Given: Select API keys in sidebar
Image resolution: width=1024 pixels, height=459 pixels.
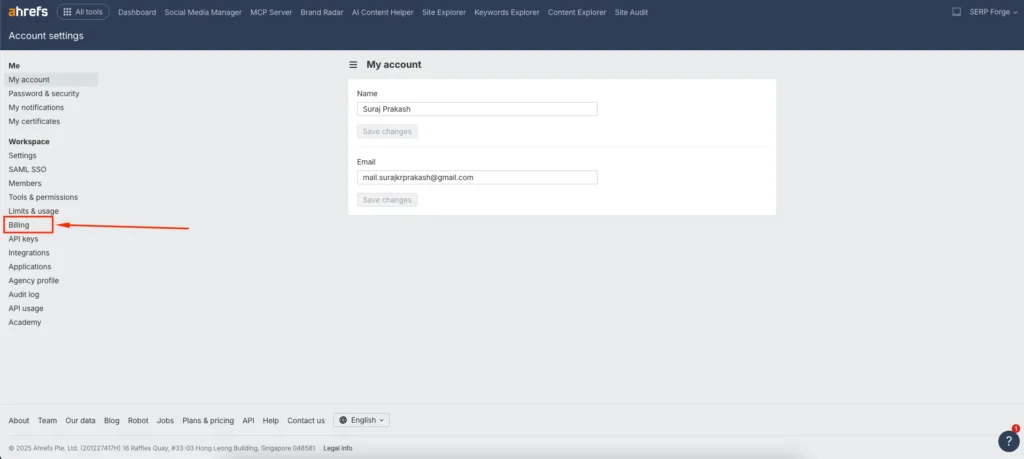Looking at the screenshot, I should pyautogui.click(x=23, y=239).
